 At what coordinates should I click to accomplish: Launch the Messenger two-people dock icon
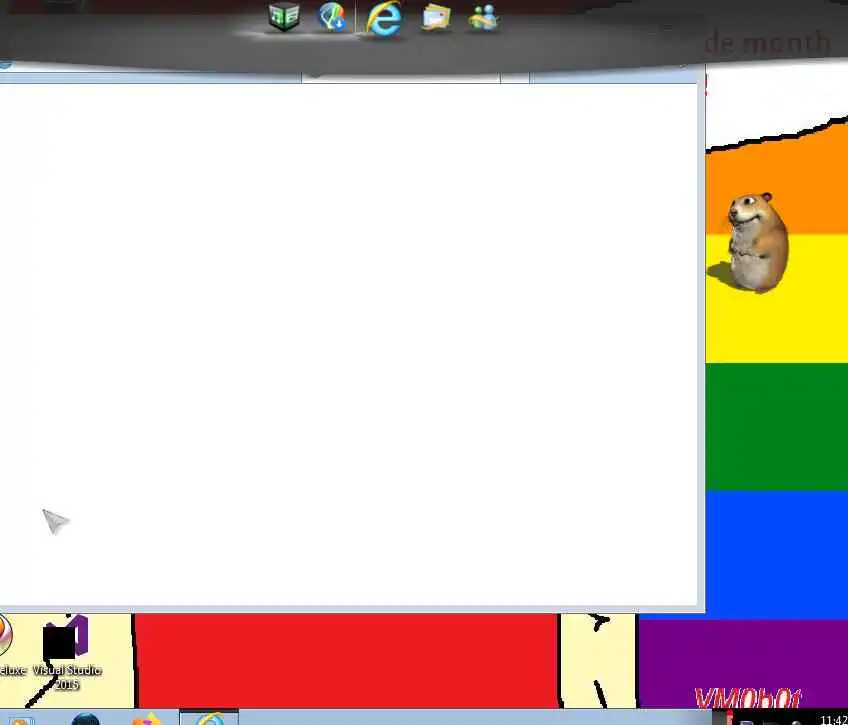click(483, 18)
